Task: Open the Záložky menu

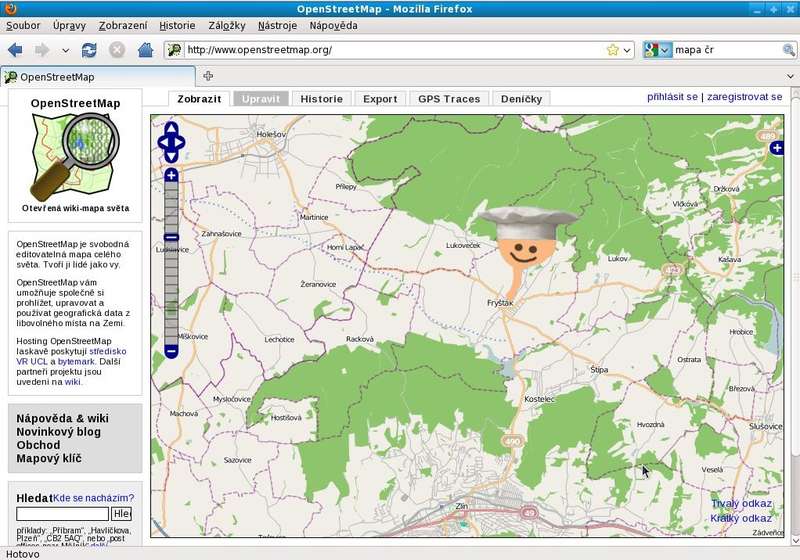Action: [227, 26]
